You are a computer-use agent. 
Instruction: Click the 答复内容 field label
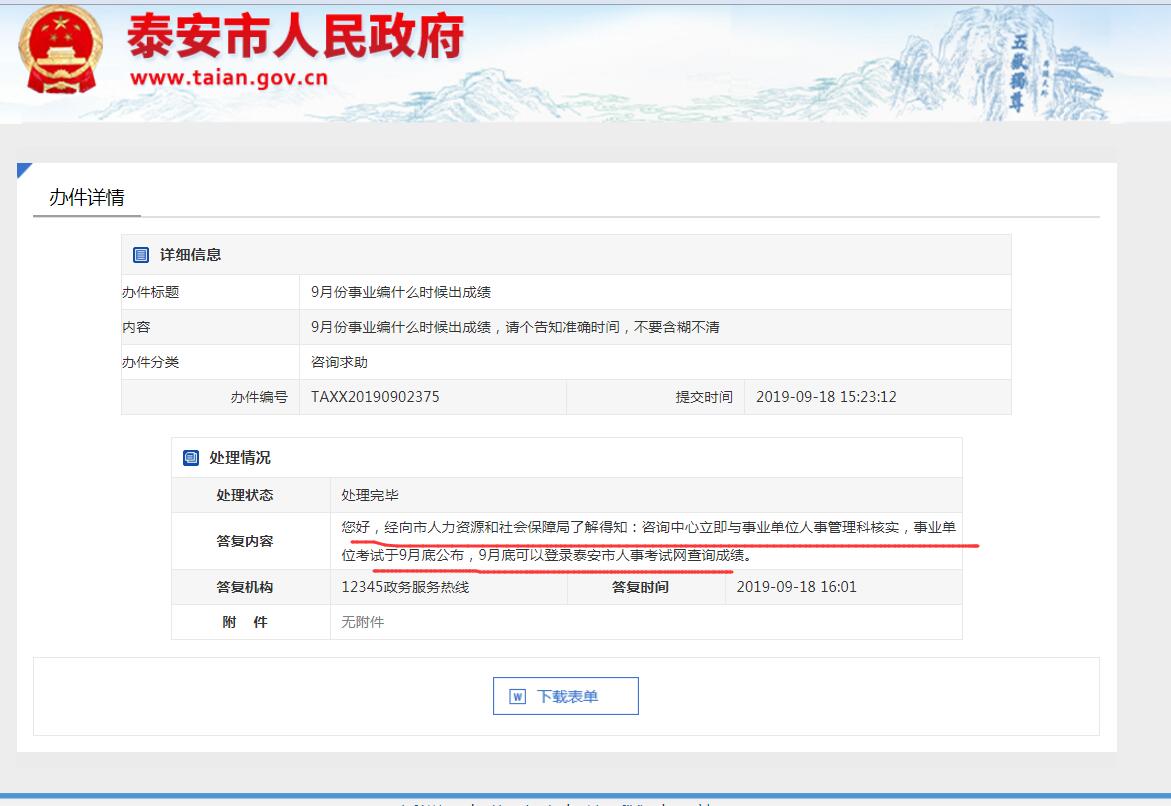point(245,541)
